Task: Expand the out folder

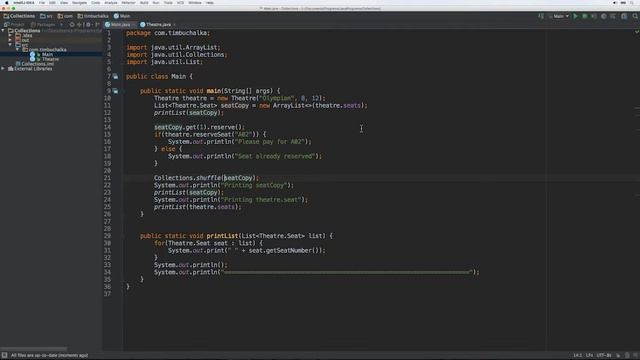Action: [10, 40]
